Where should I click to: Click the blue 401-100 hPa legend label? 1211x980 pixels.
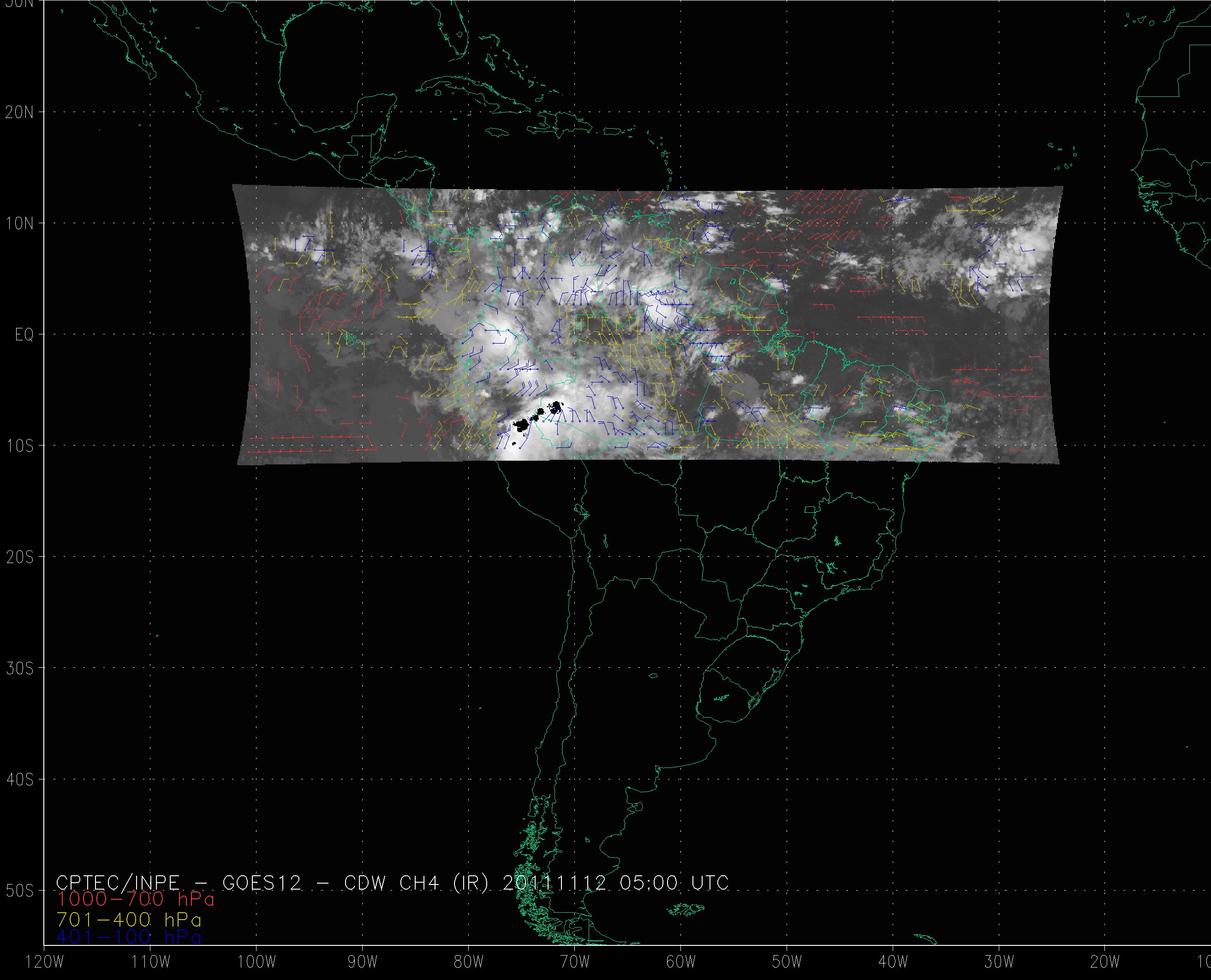(129, 938)
